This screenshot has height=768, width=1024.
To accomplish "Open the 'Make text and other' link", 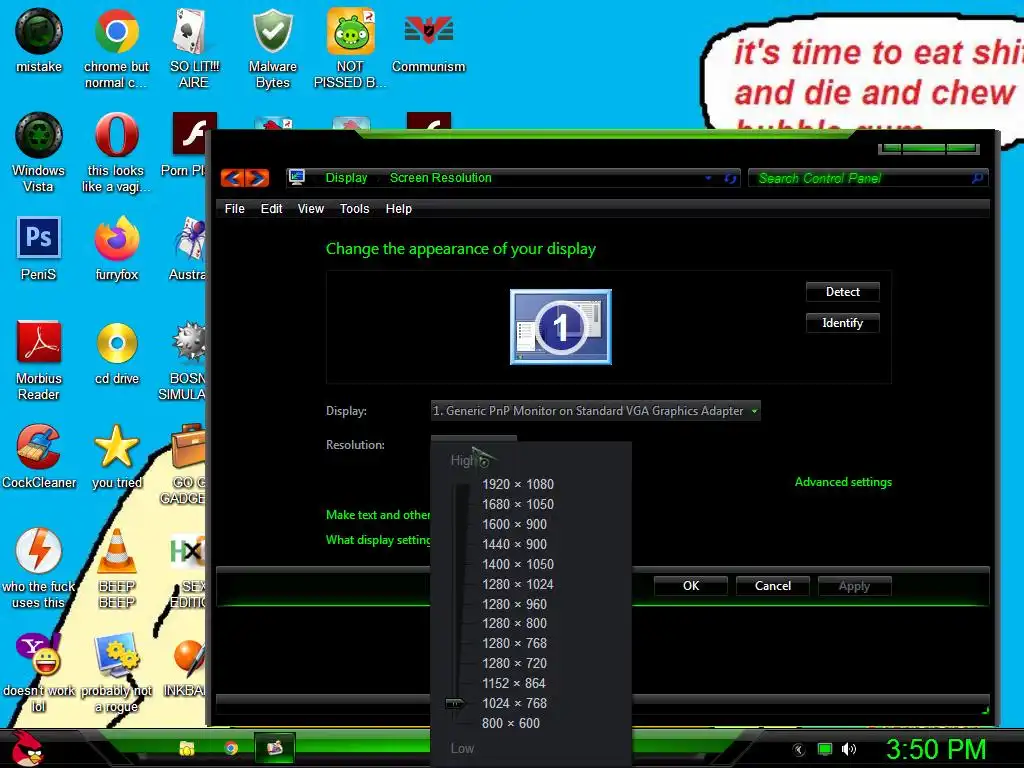I will 378,515.
